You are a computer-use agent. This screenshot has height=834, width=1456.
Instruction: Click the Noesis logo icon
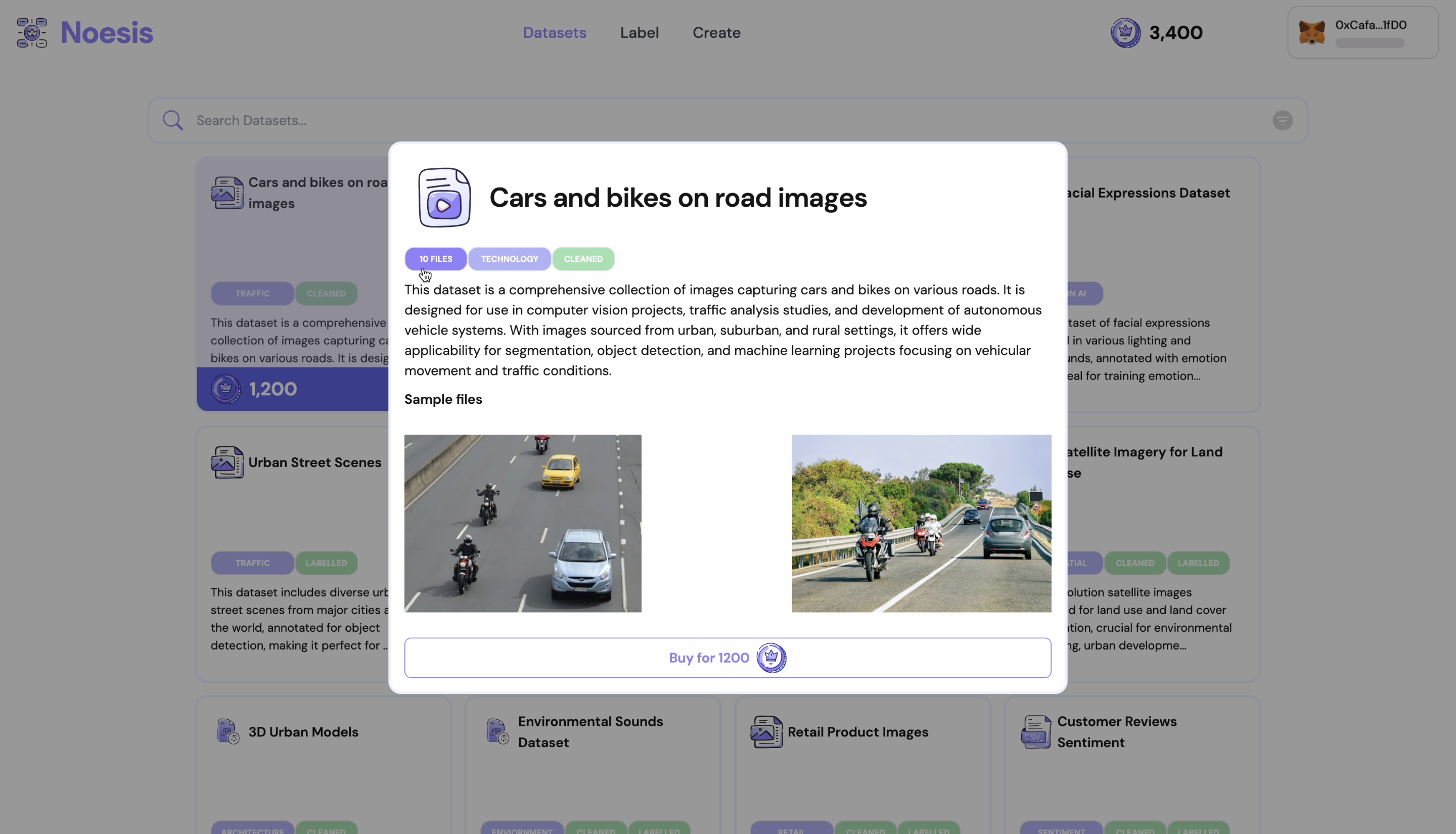coord(32,33)
